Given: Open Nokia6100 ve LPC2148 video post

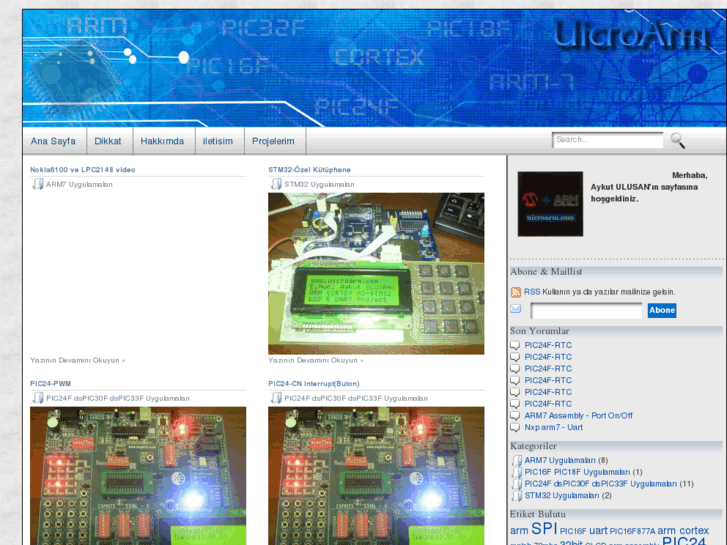Looking at the screenshot, I should 83,170.
